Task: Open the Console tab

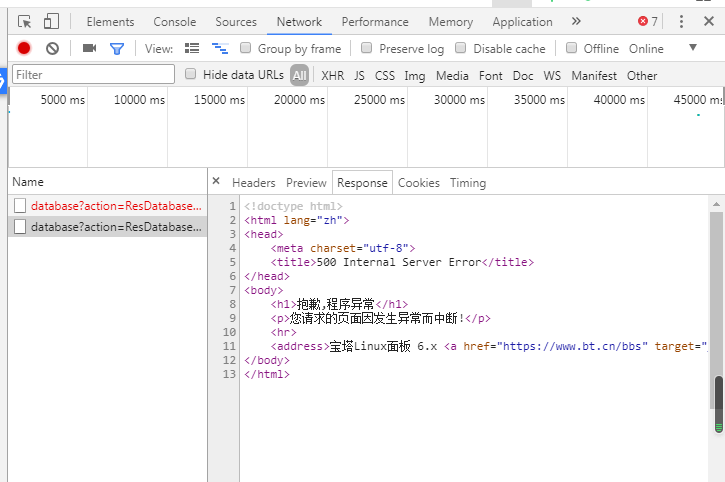Action: [x=175, y=22]
